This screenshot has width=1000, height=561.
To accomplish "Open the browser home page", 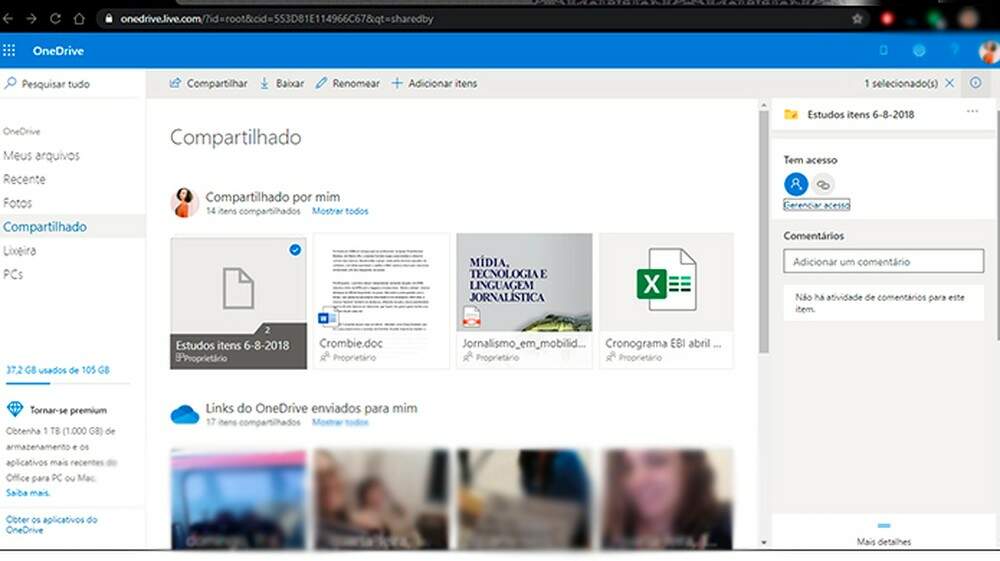I will (79, 18).
